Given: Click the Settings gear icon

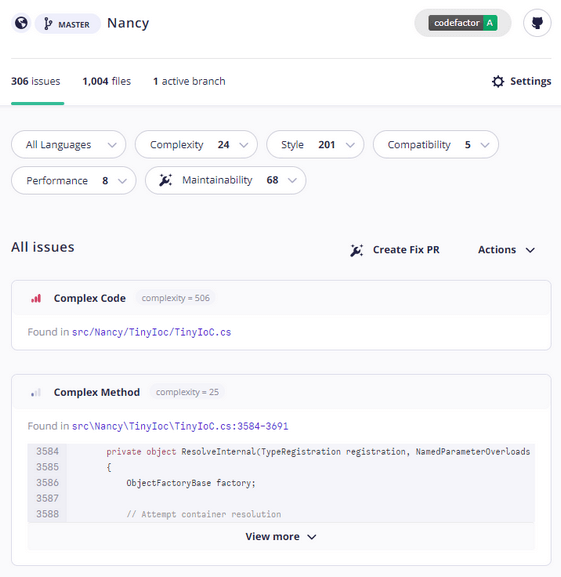Looking at the screenshot, I should [498, 81].
